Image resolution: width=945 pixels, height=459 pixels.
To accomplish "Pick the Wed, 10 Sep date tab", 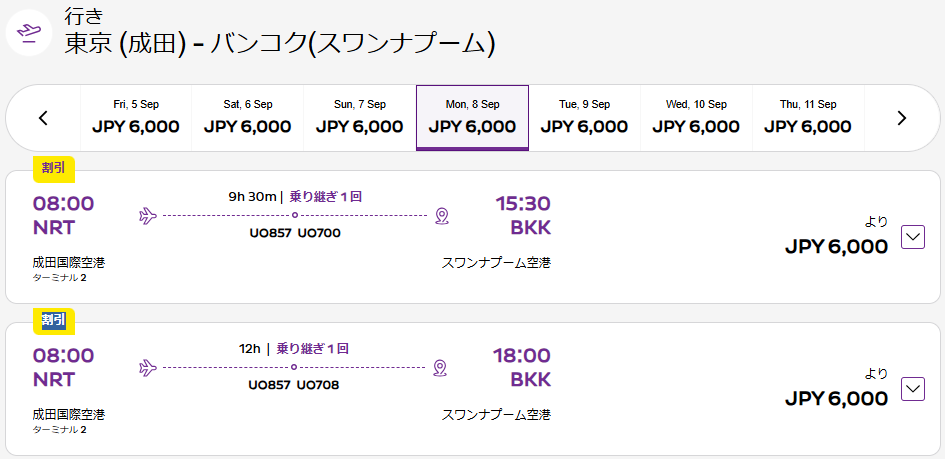I will (696, 118).
